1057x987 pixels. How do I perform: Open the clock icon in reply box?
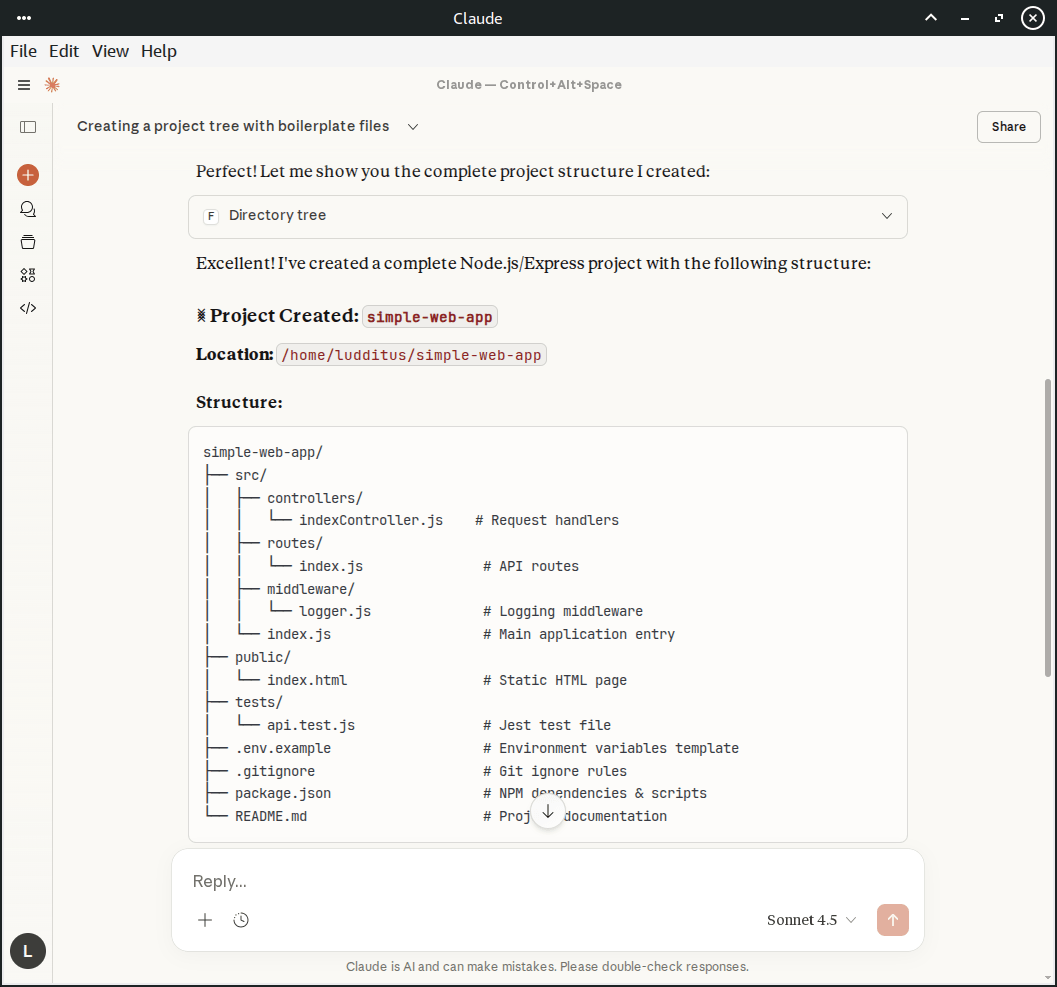pyautogui.click(x=241, y=920)
